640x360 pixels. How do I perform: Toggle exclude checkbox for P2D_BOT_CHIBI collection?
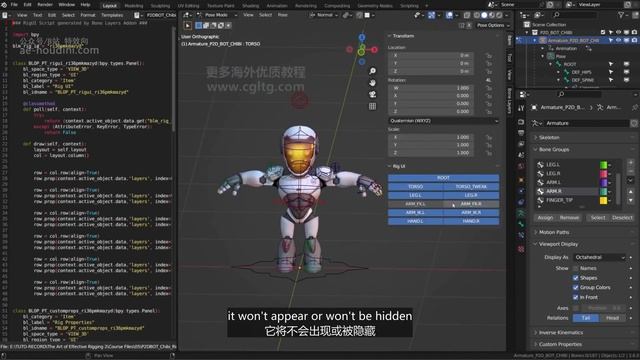tap(603, 32)
